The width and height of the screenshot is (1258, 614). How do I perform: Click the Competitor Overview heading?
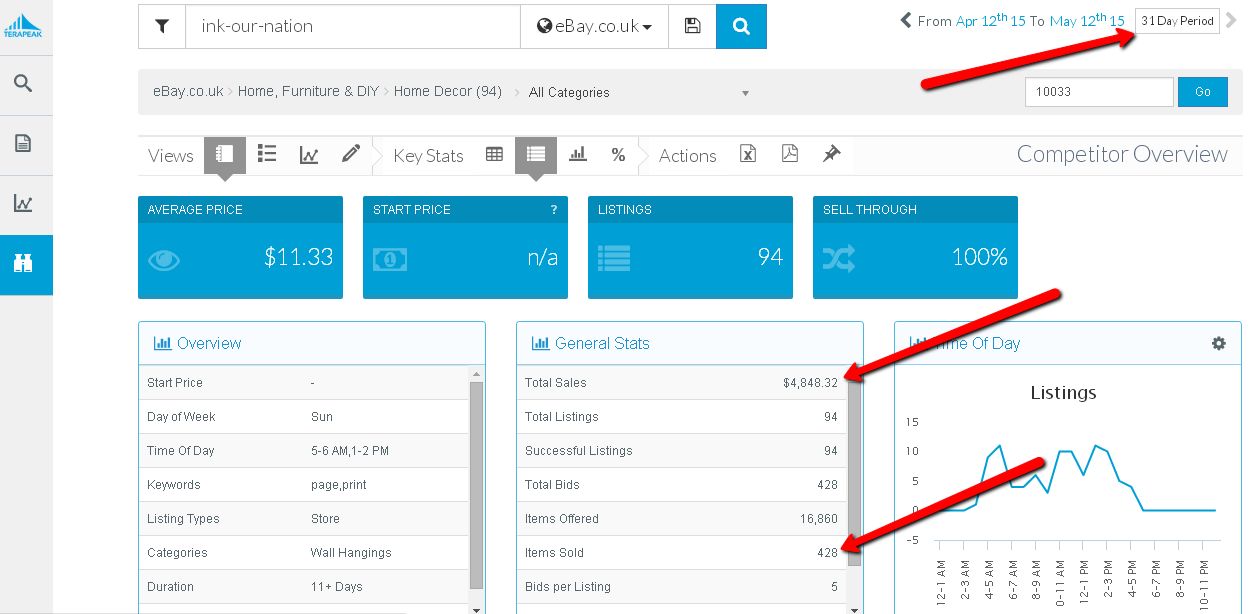pyautogui.click(x=1122, y=154)
